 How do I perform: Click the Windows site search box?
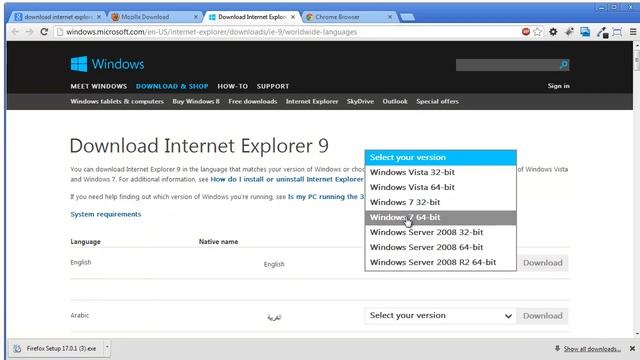pos(507,64)
